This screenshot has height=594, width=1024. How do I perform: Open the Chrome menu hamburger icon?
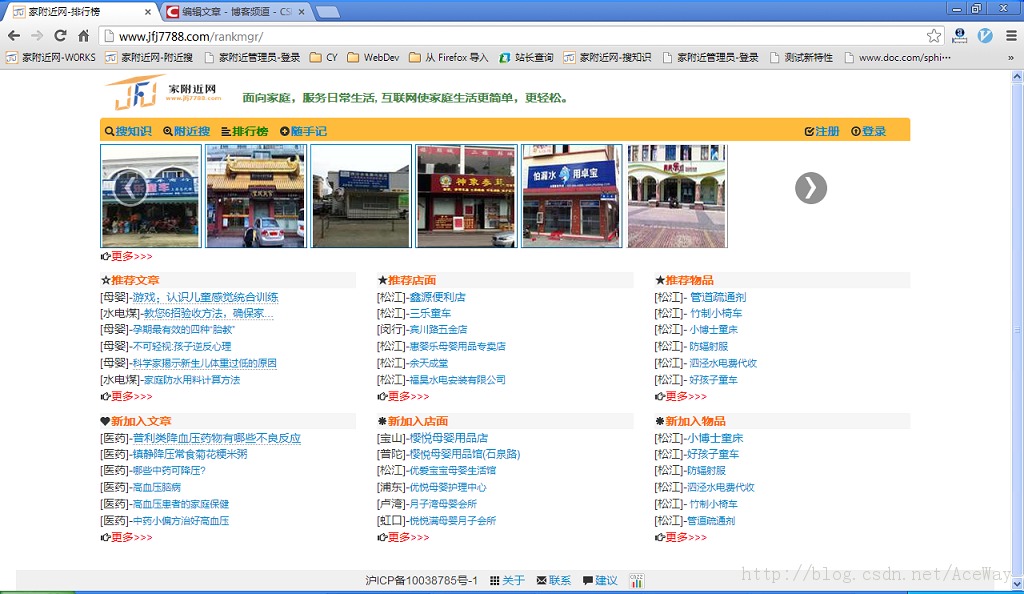pos(1011,36)
